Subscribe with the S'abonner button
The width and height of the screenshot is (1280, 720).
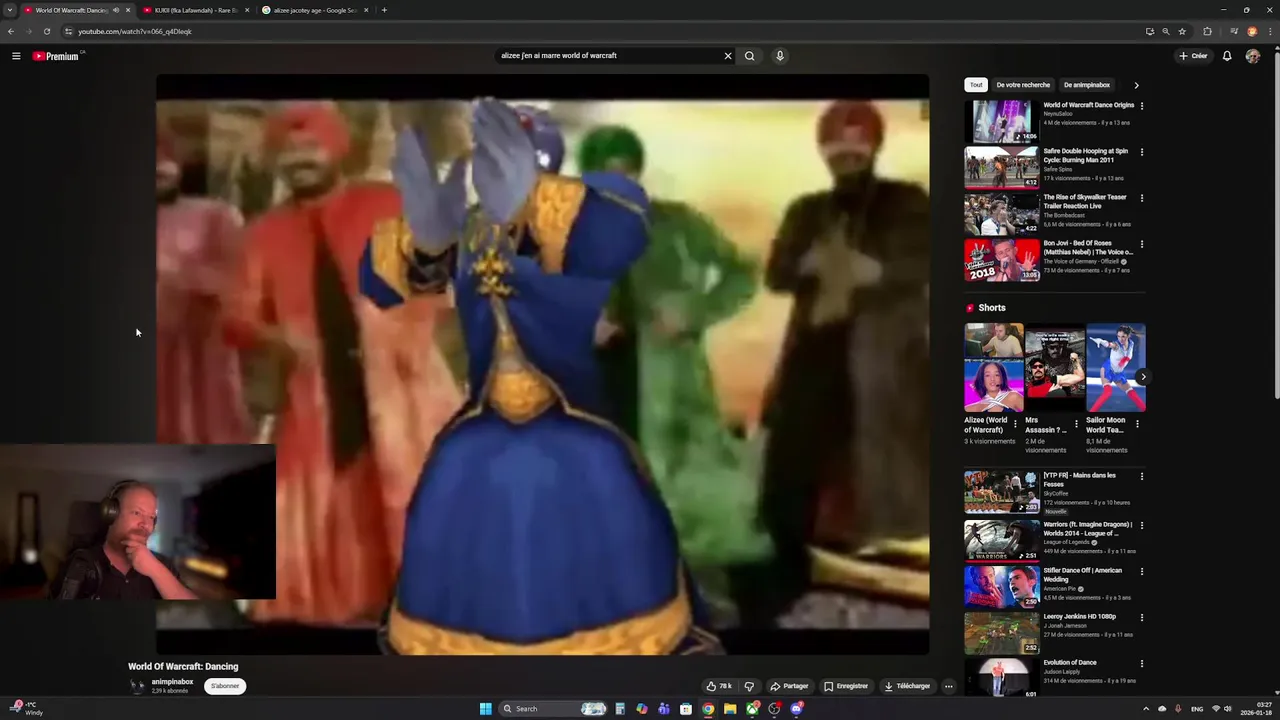(225, 686)
